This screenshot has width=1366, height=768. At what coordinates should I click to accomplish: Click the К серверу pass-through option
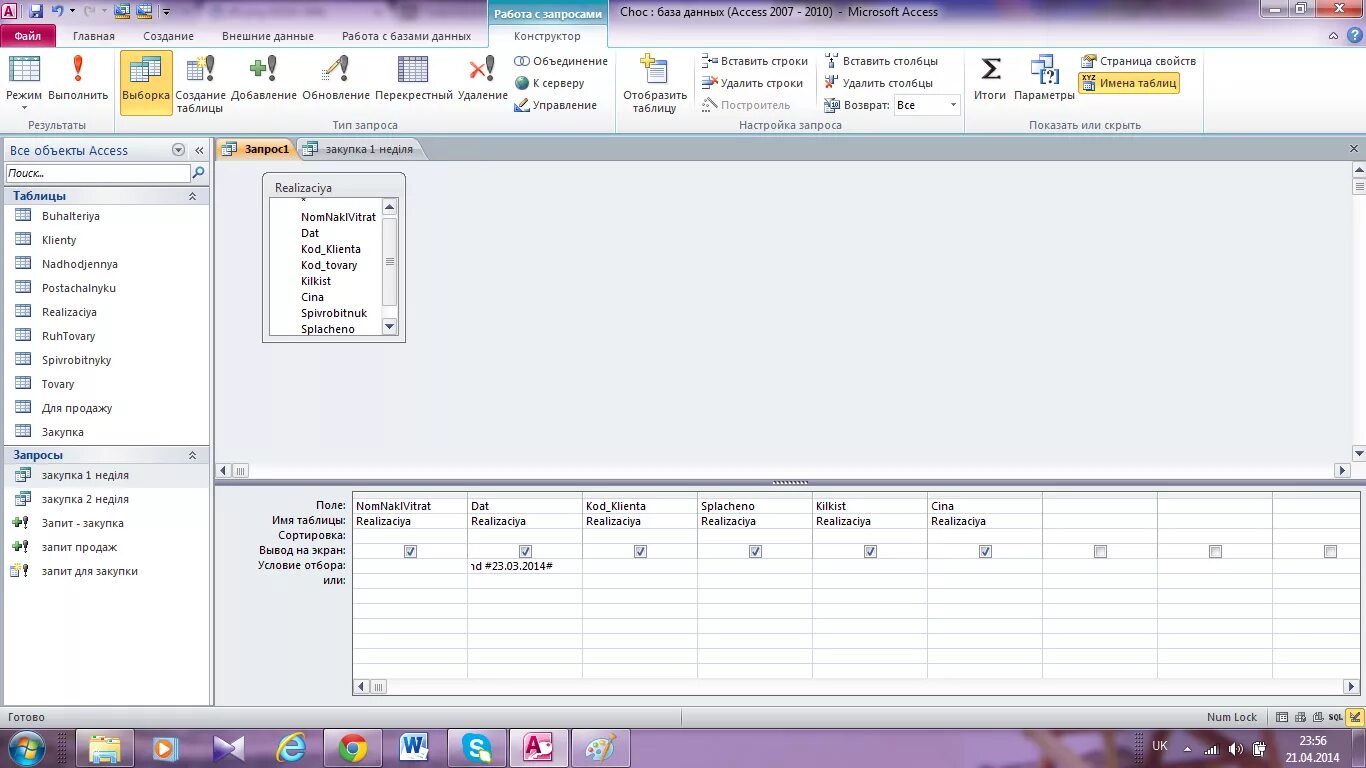[x=549, y=83]
